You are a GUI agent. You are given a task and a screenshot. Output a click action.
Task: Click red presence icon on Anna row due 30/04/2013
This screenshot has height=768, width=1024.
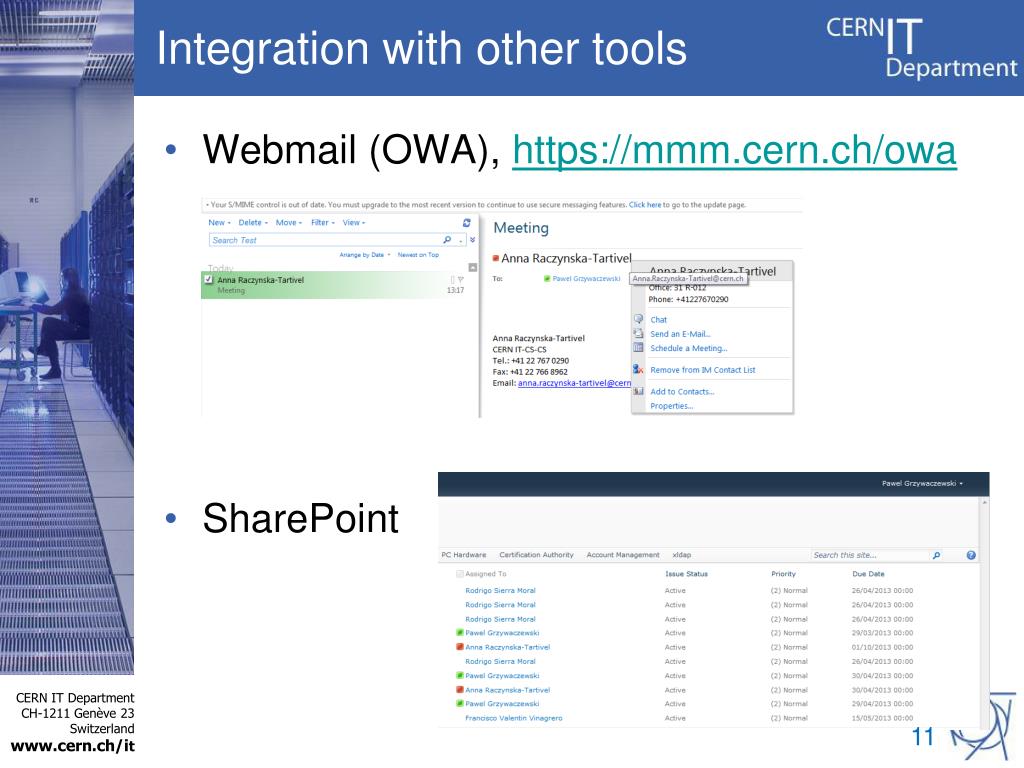tap(460, 690)
